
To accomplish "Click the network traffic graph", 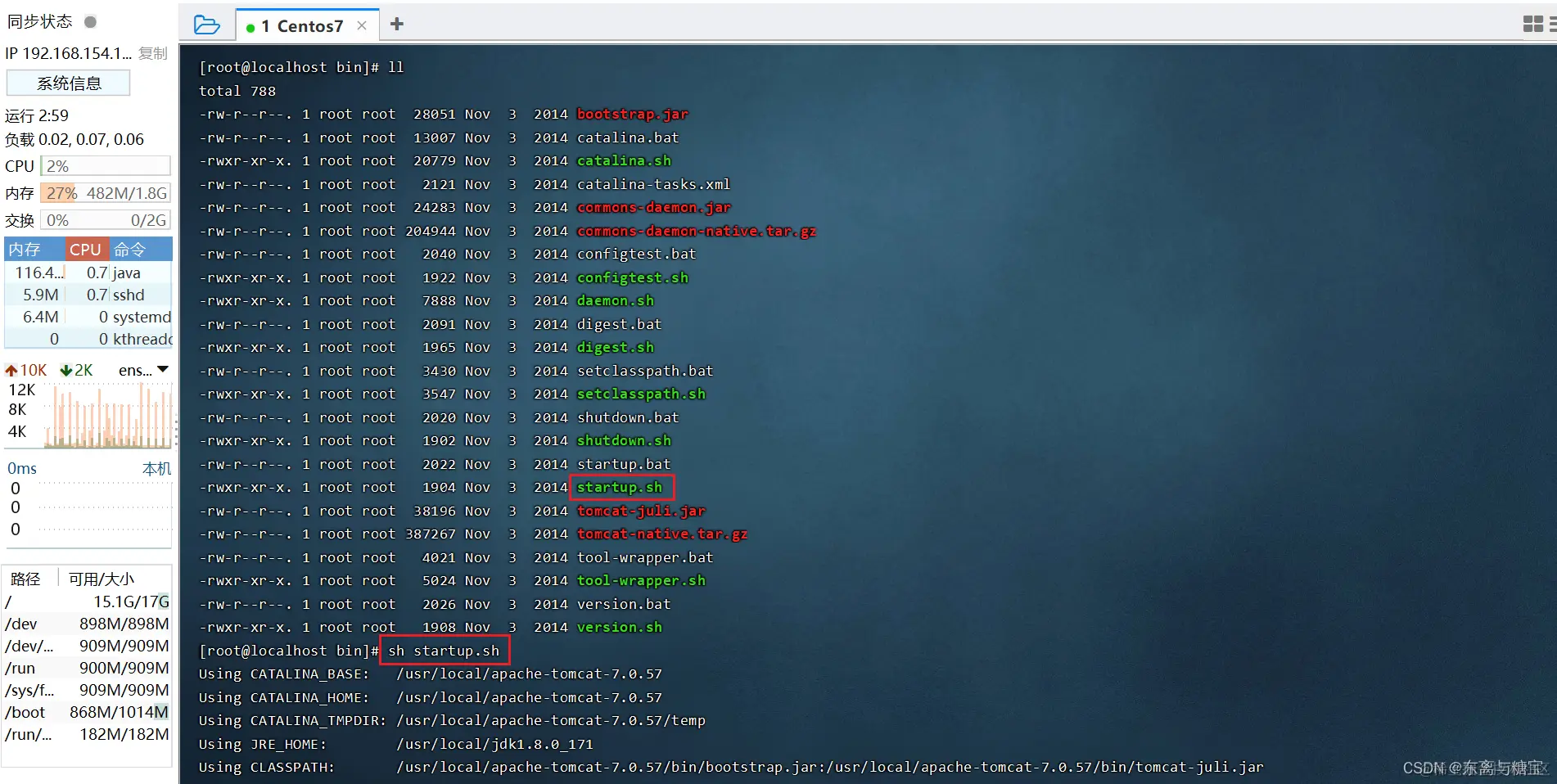I will pyautogui.click(x=106, y=415).
